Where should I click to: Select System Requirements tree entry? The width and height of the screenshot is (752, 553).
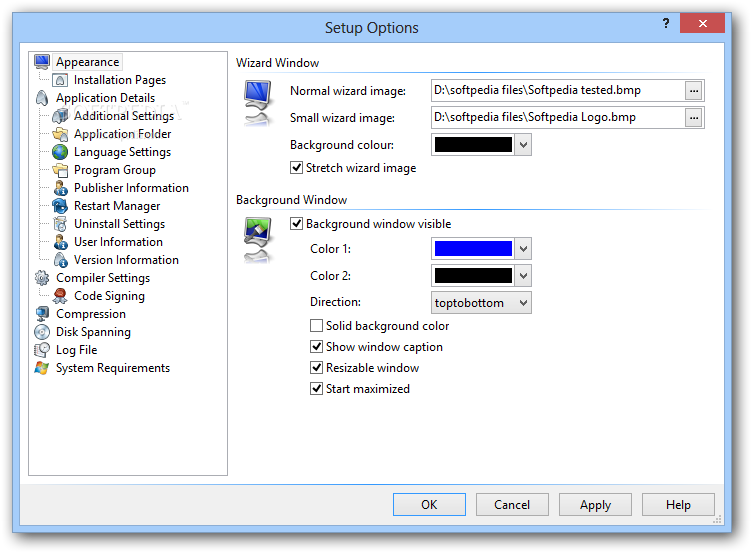tap(113, 368)
